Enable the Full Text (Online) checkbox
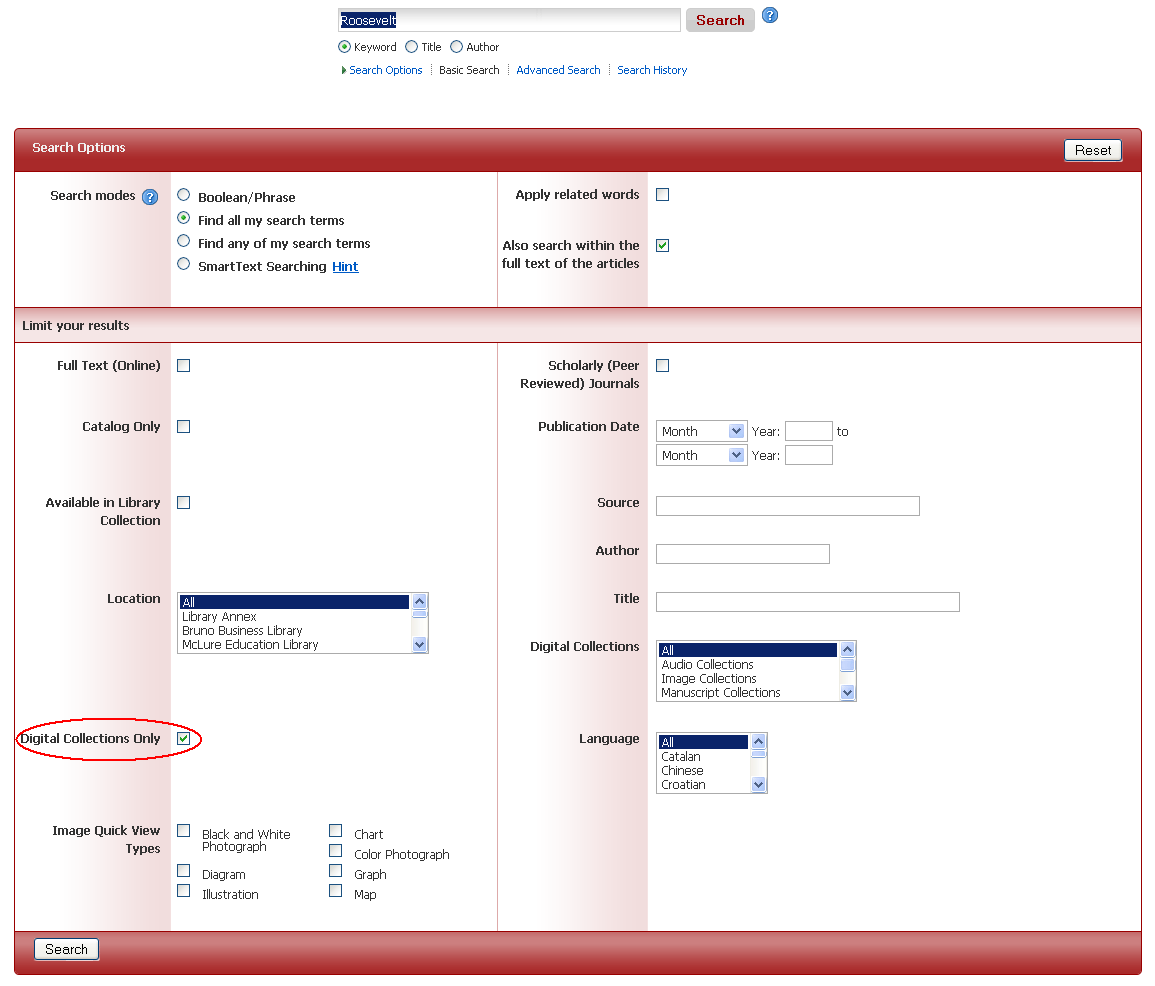1155x986 pixels. pyautogui.click(x=184, y=366)
